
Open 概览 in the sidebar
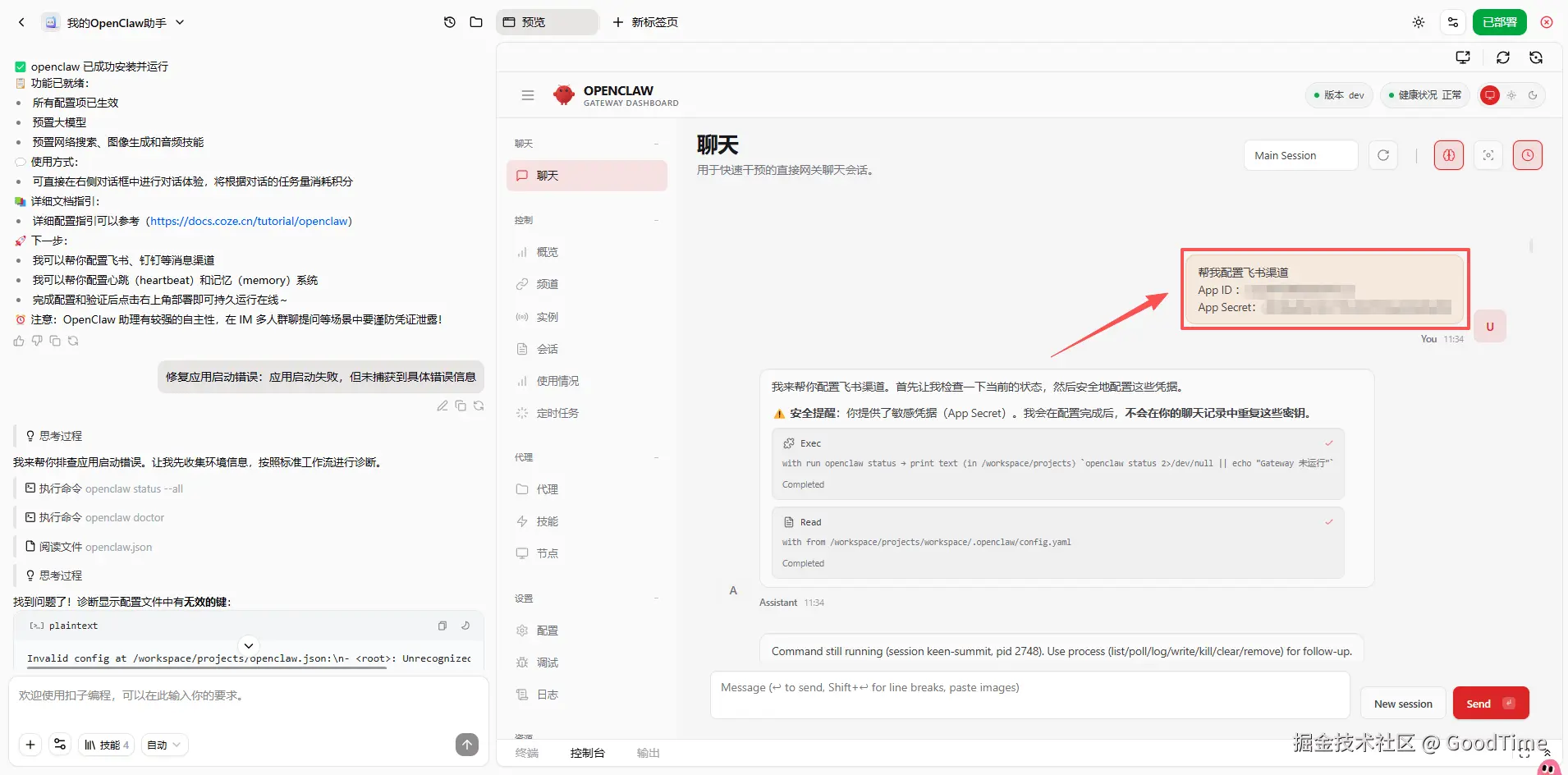coord(587,252)
